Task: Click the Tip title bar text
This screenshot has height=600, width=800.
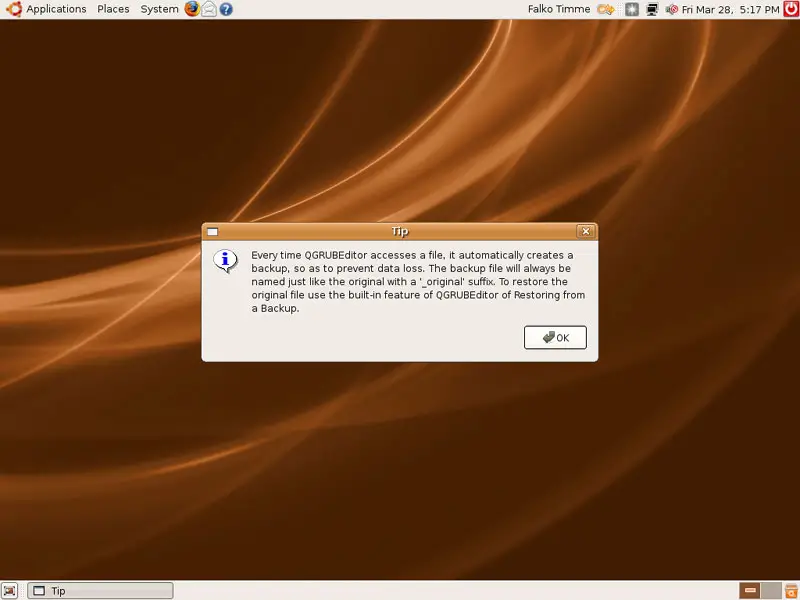Action: [x=400, y=231]
